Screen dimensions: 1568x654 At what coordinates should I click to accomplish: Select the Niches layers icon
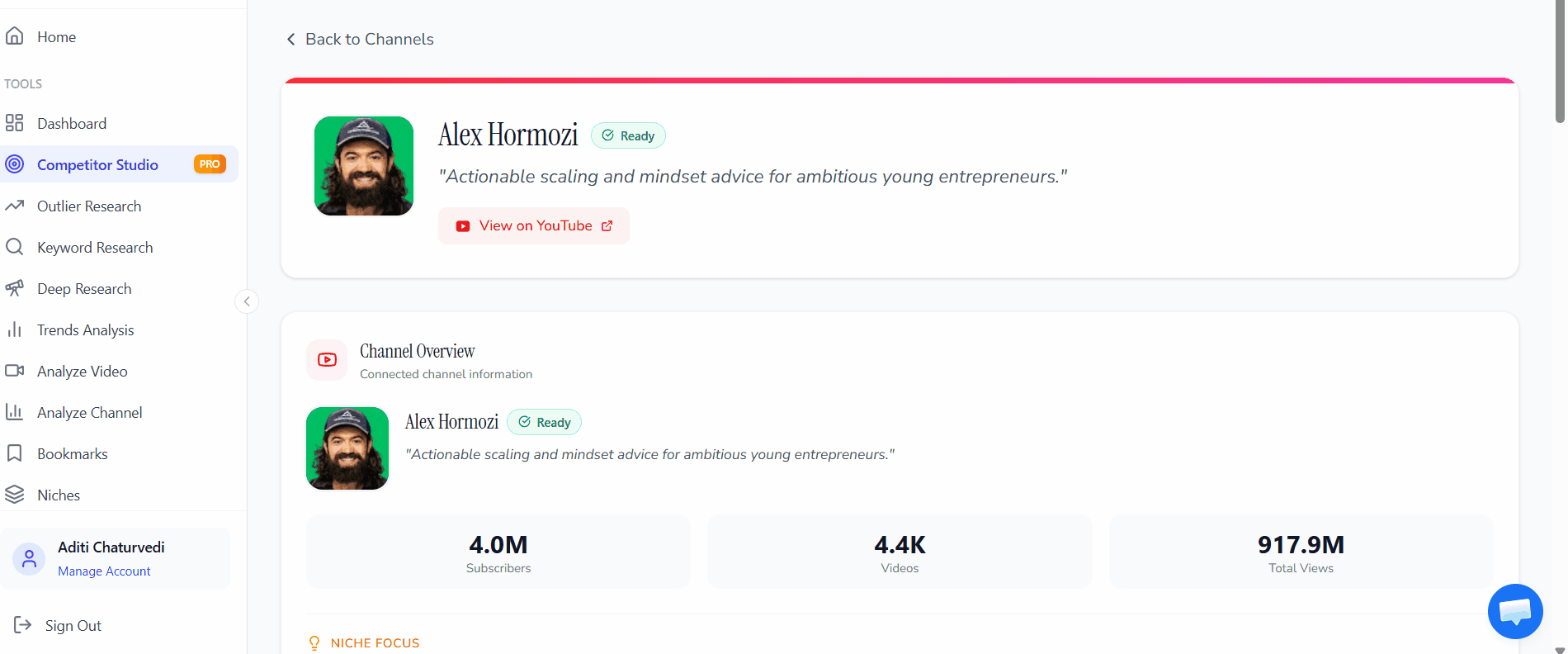(15, 494)
